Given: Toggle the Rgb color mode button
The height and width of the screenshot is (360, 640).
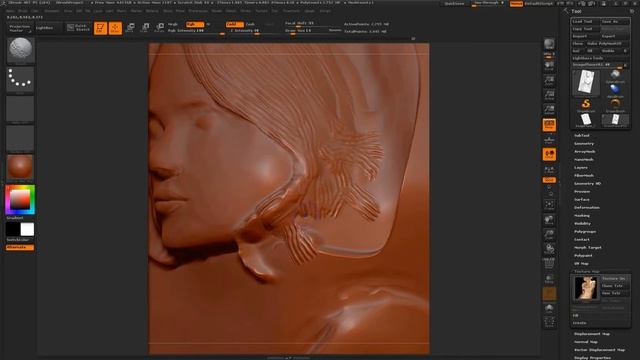Looking at the screenshot, I should pyautogui.click(x=195, y=24).
